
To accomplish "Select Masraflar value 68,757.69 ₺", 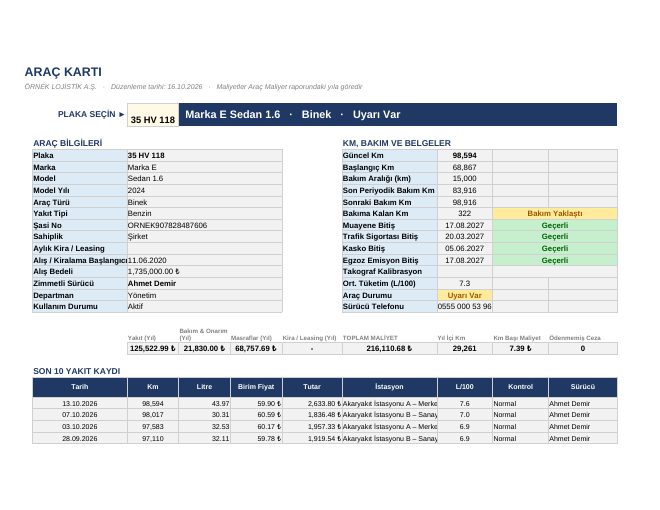I will point(256,348).
